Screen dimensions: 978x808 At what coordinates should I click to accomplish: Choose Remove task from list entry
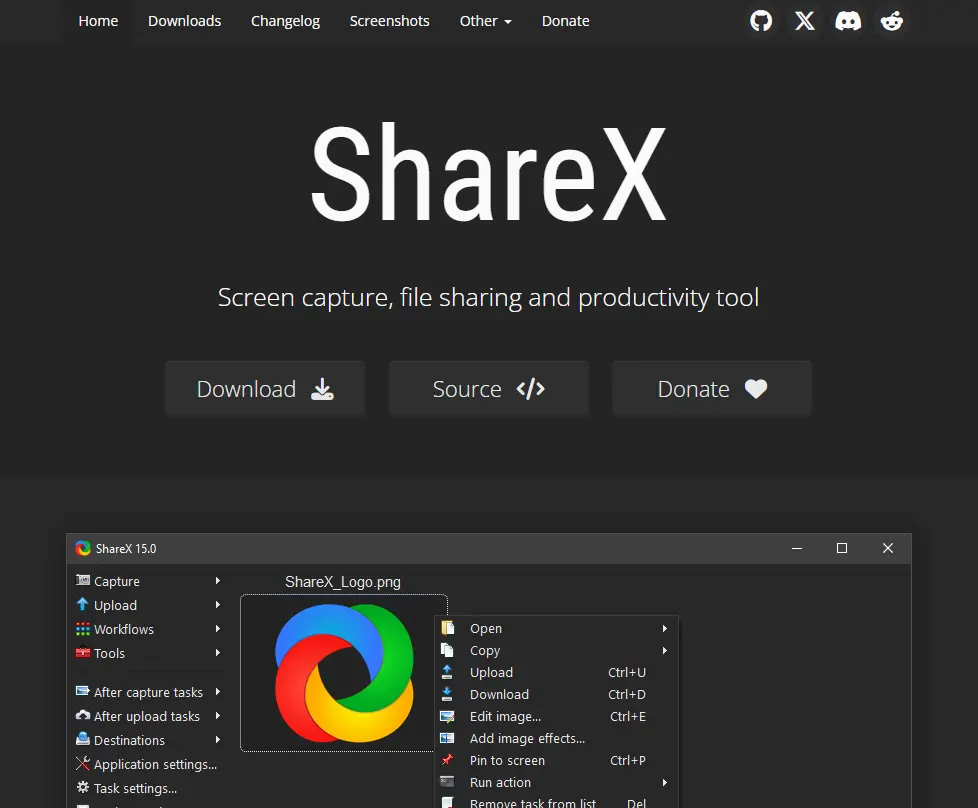556,802
